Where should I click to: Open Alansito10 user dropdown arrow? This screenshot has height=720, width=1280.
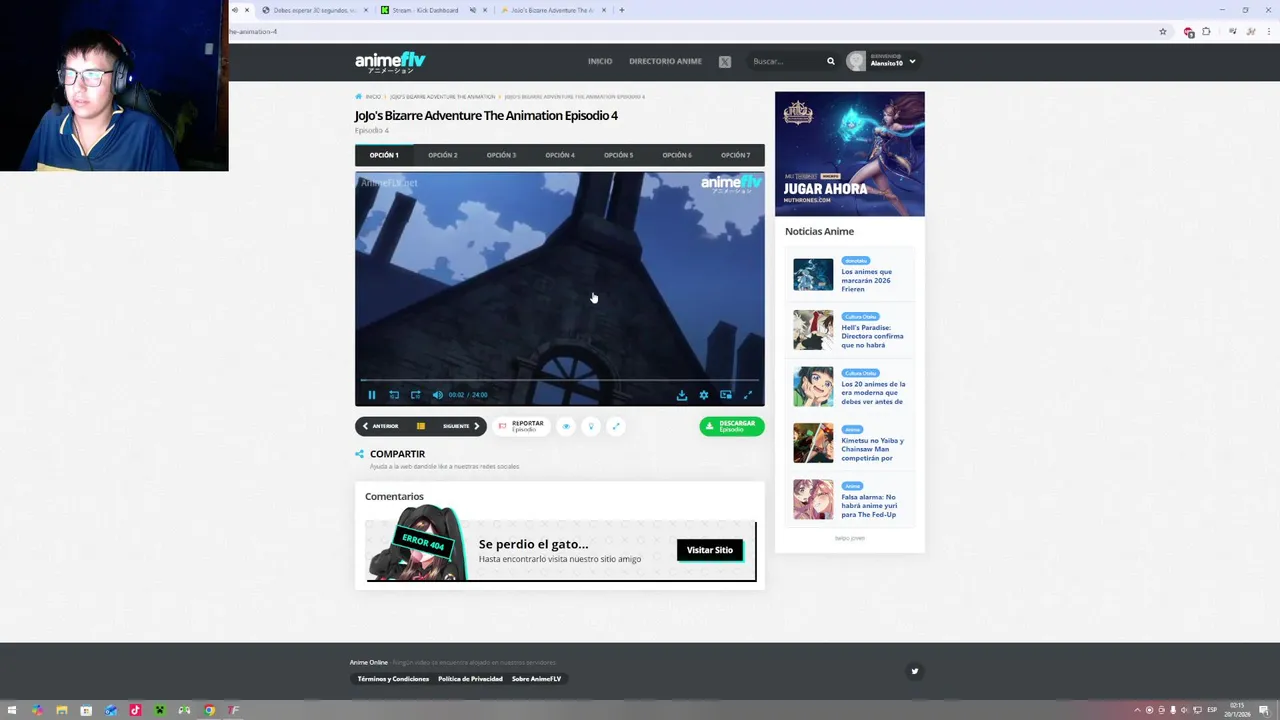pos(912,62)
